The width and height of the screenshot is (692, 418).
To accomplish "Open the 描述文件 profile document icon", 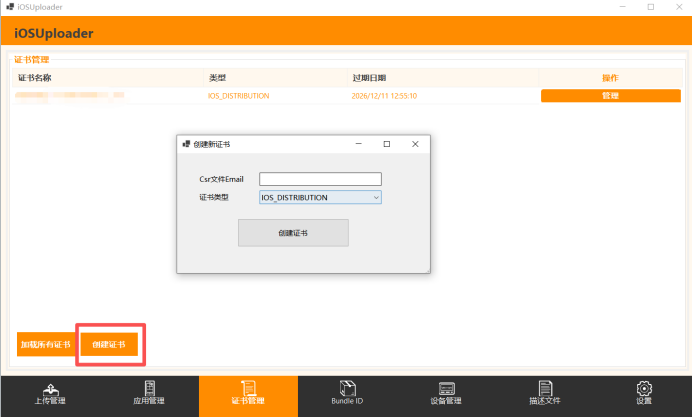I will [545, 388].
